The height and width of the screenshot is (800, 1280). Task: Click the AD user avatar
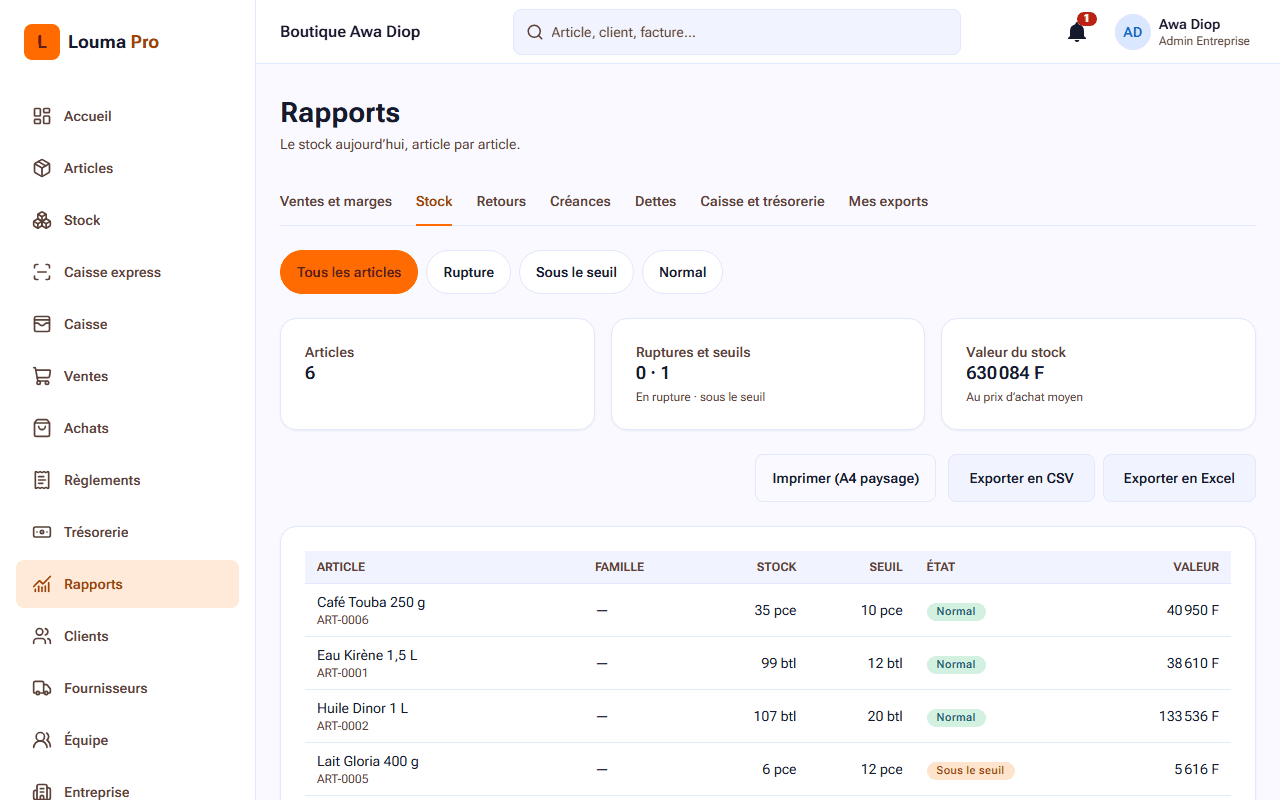(x=1133, y=32)
